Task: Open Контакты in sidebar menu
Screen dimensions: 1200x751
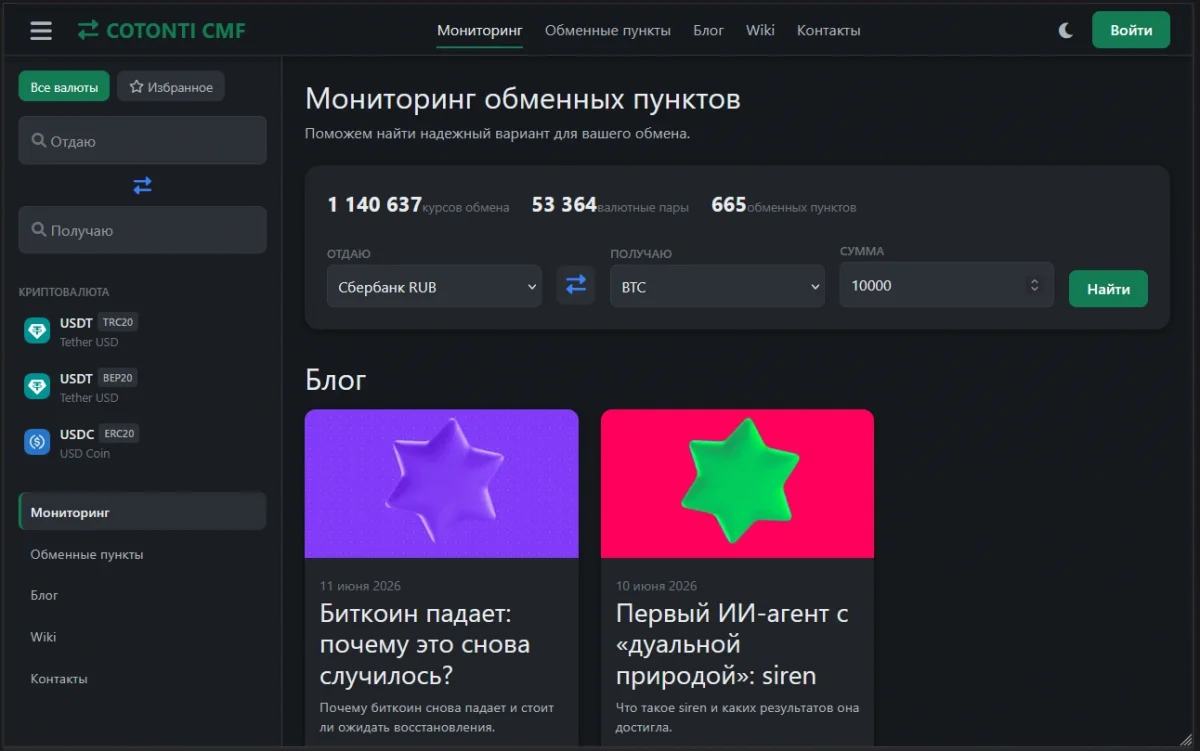Action: pos(142,679)
